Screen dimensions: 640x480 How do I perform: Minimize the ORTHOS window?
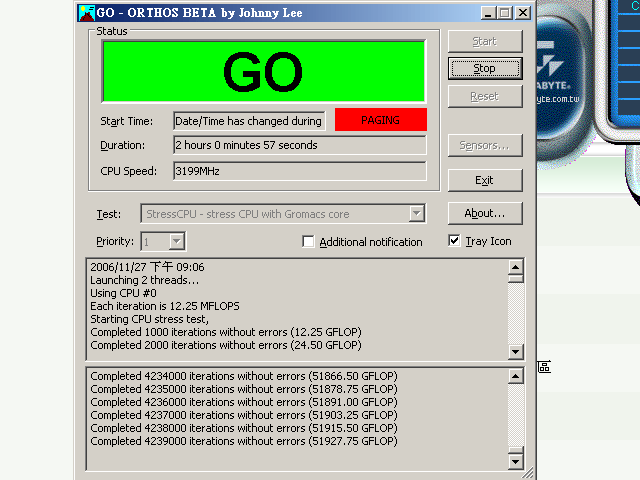[488, 13]
